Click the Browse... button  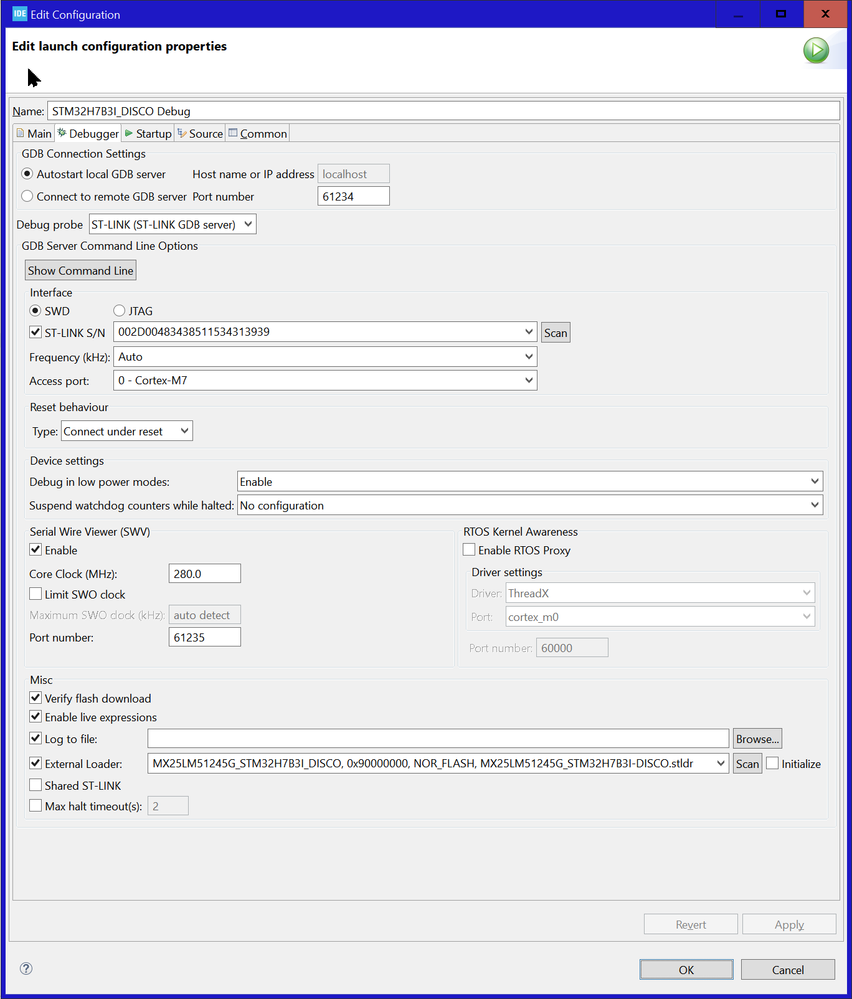click(757, 739)
